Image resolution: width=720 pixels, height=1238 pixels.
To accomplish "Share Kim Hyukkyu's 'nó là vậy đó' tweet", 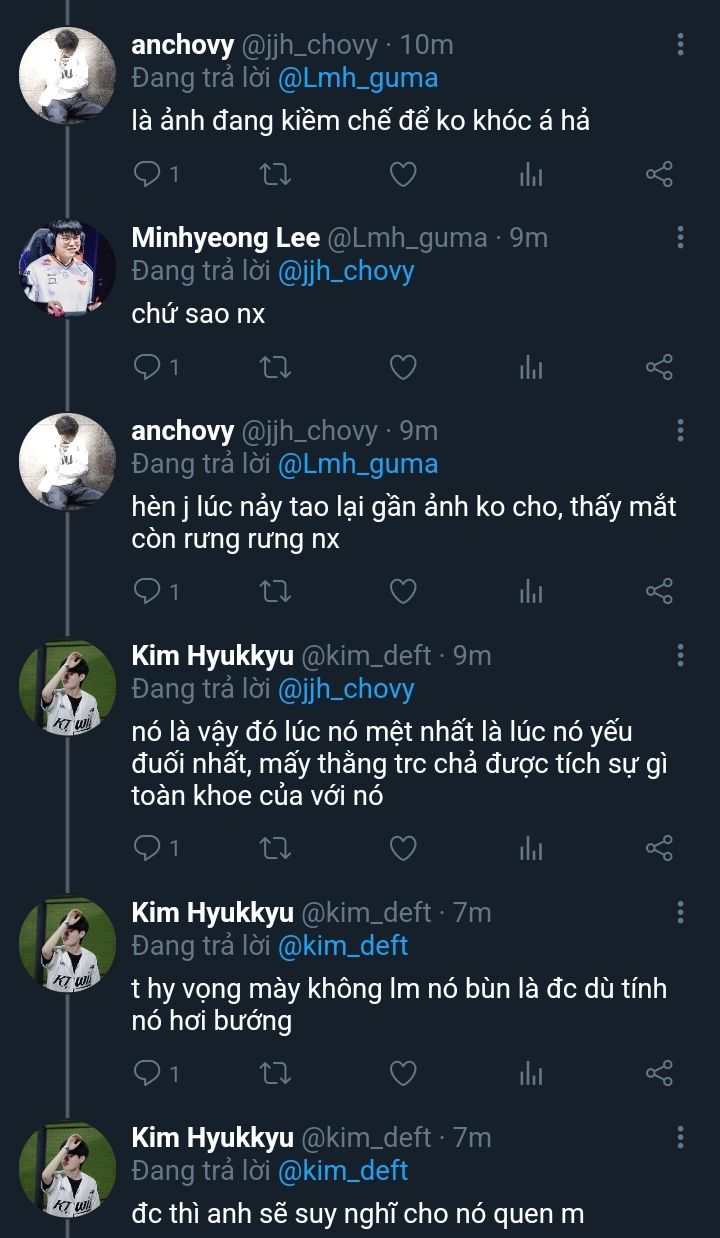I will pyautogui.click(x=659, y=848).
